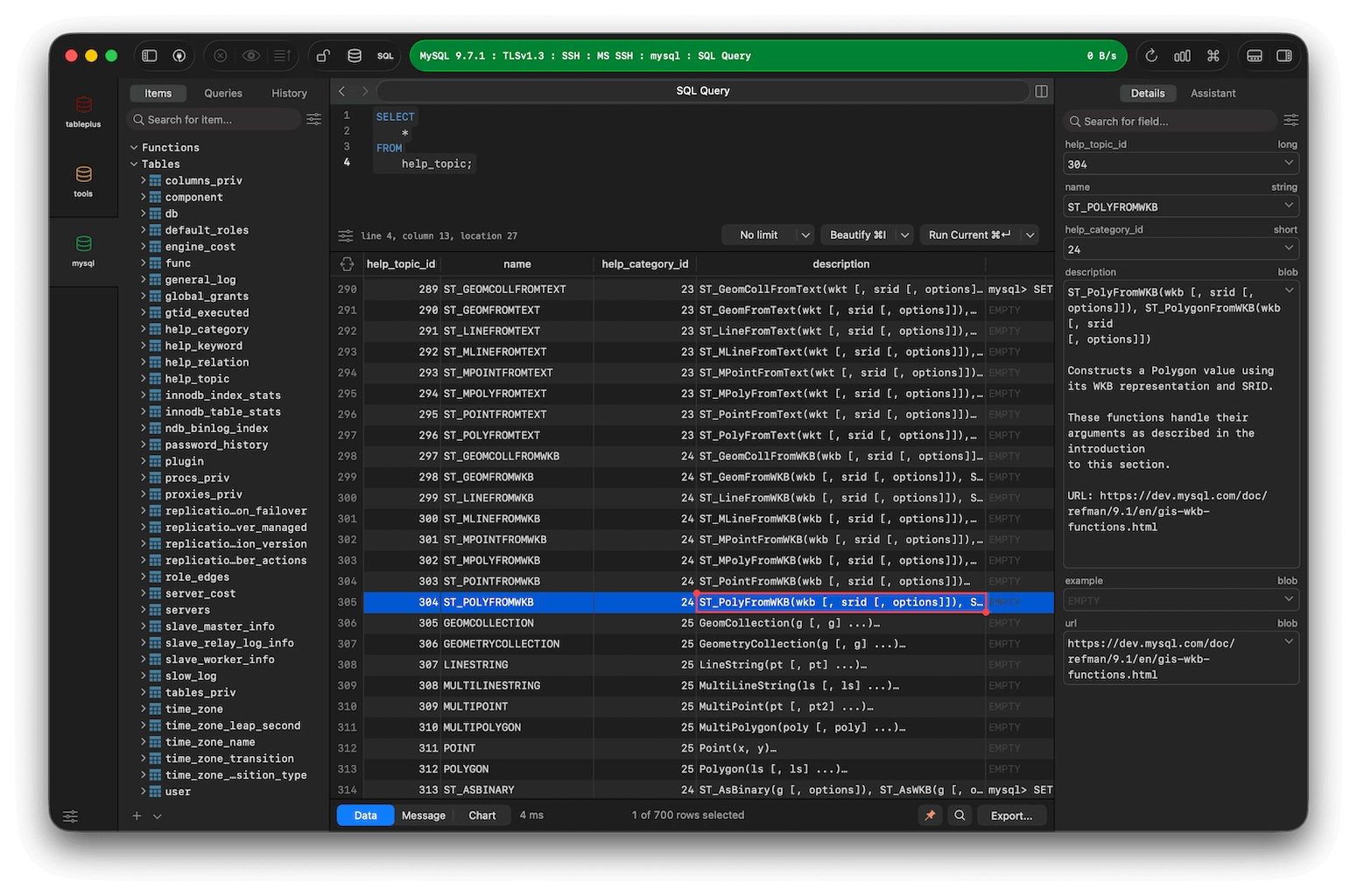1357x896 pixels.
Task: Select the tools connection in left rail
Action: click(x=83, y=181)
